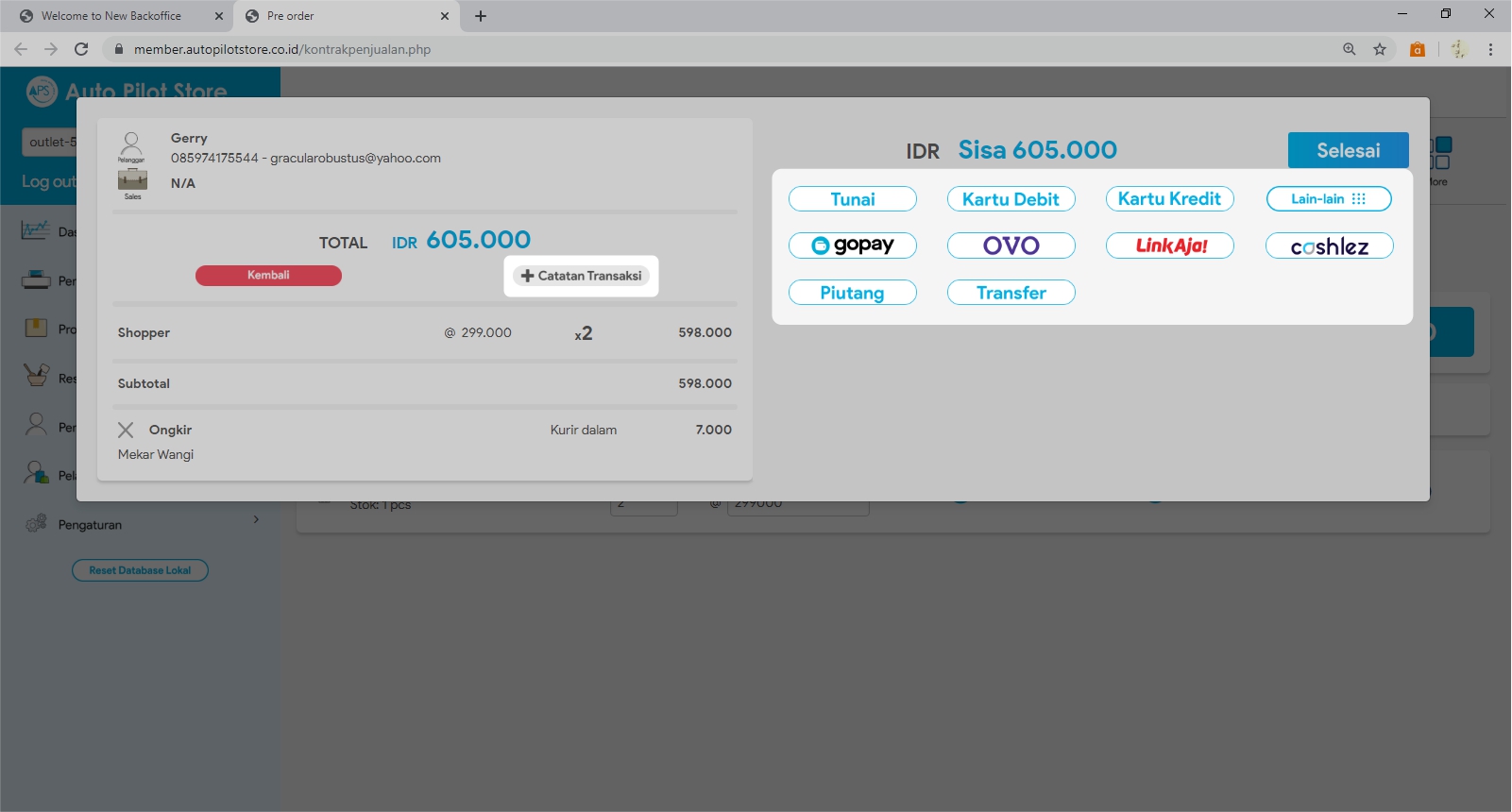
Task: Open the Chrome three-dot menu
Action: (1490, 49)
